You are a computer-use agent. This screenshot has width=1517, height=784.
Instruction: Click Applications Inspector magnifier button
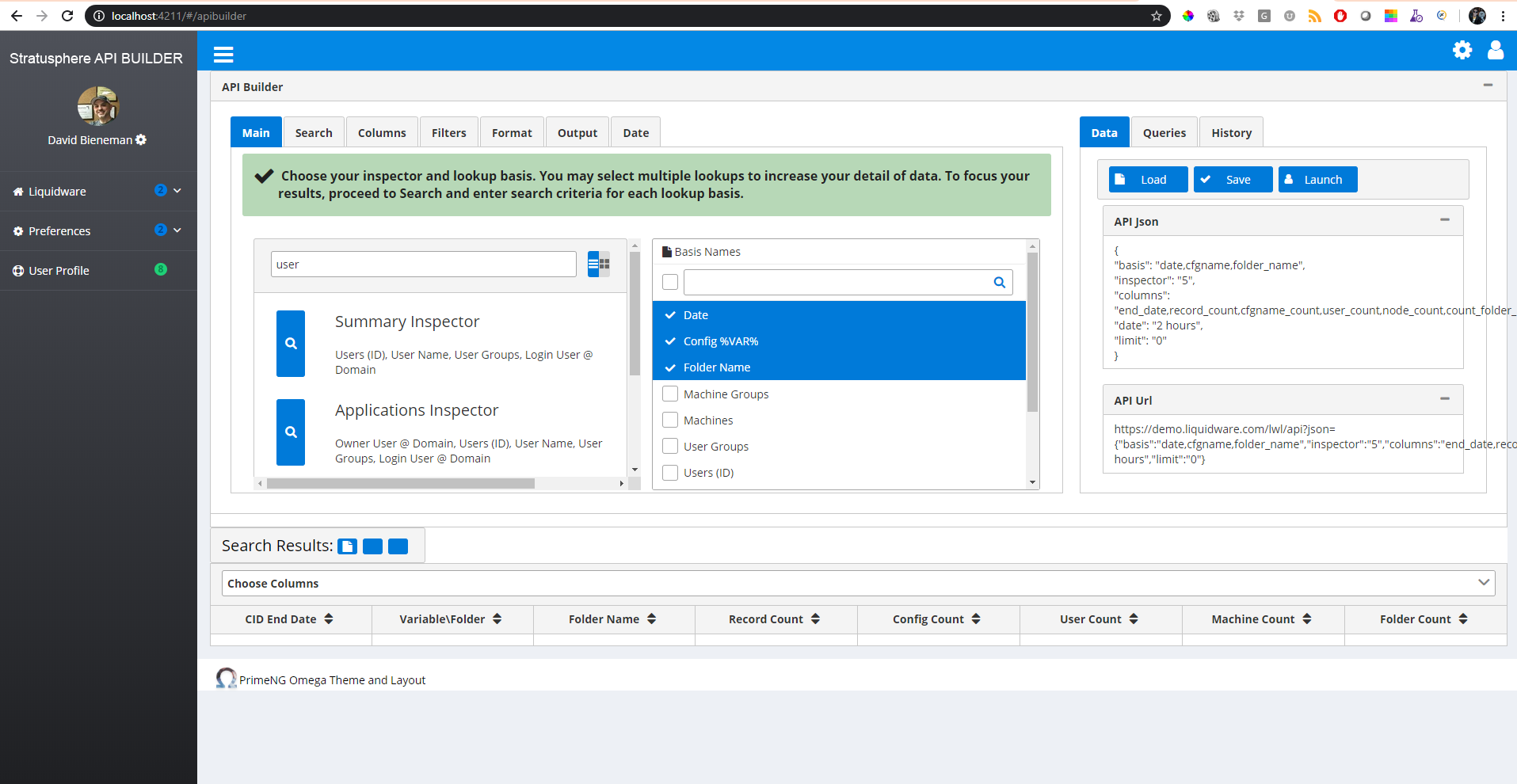click(x=291, y=432)
